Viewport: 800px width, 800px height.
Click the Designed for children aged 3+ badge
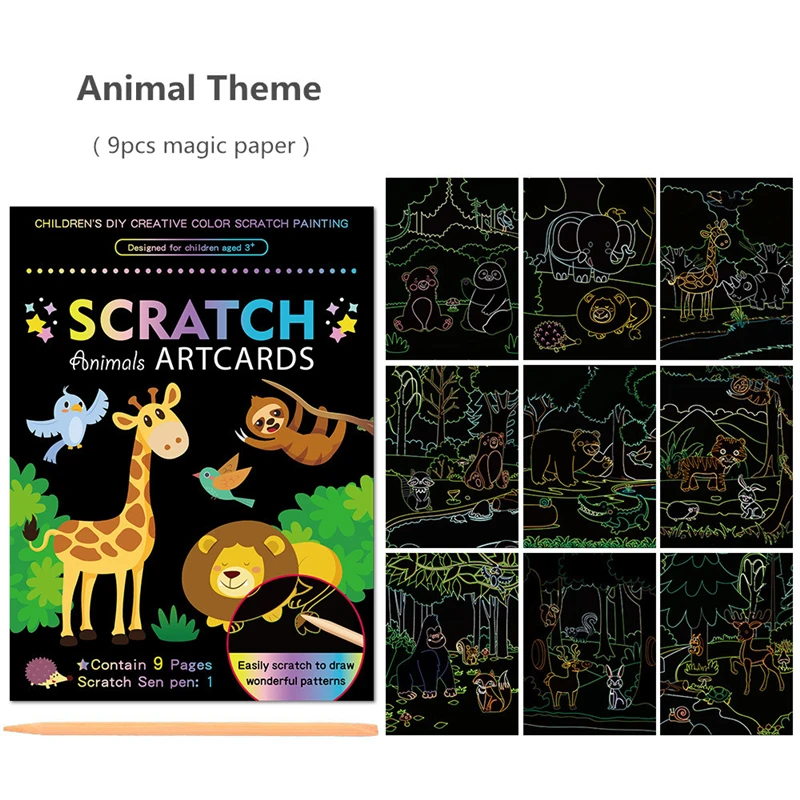coord(191,247)
